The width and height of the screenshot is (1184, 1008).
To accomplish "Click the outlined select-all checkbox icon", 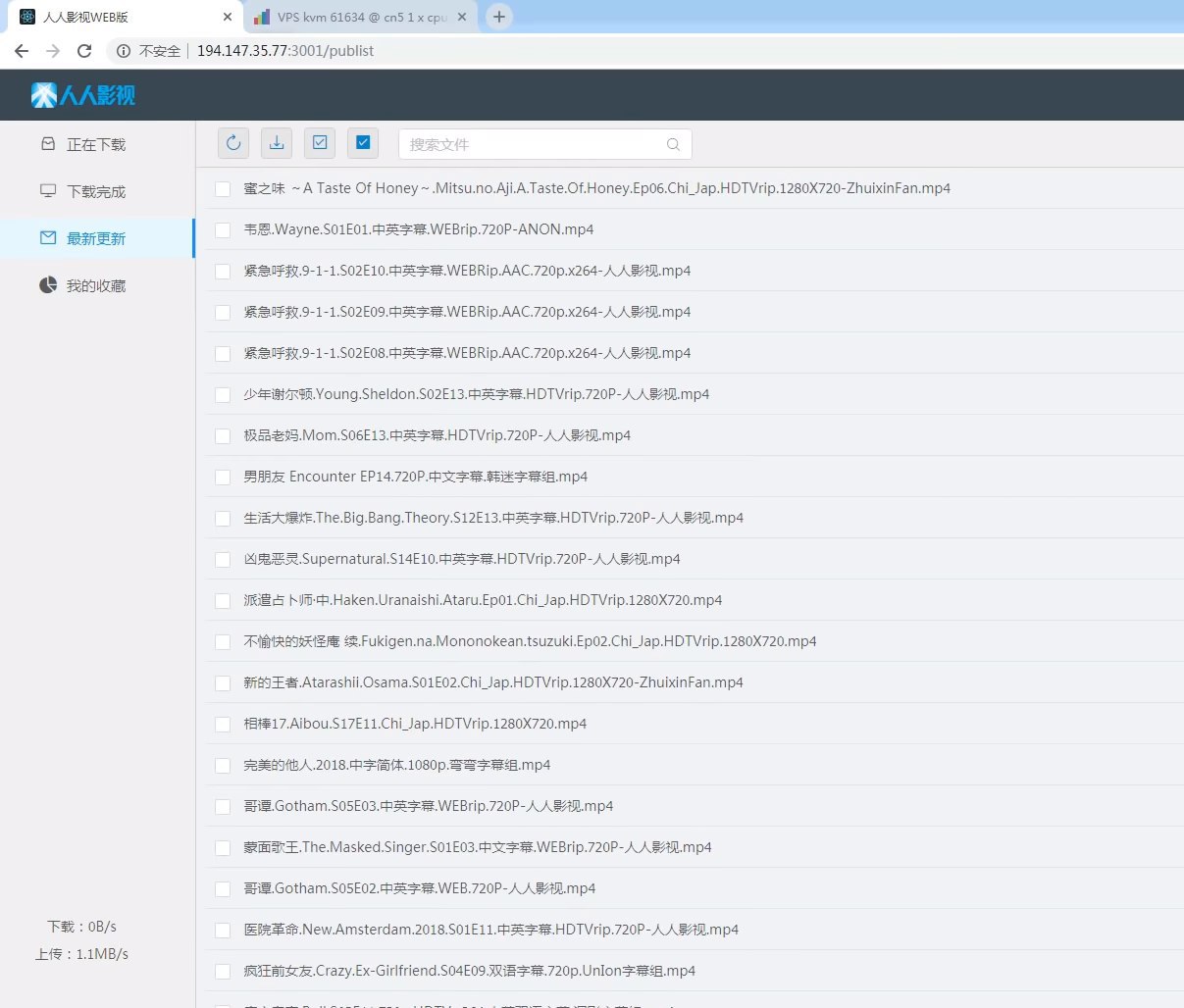I will click(320, 143).
